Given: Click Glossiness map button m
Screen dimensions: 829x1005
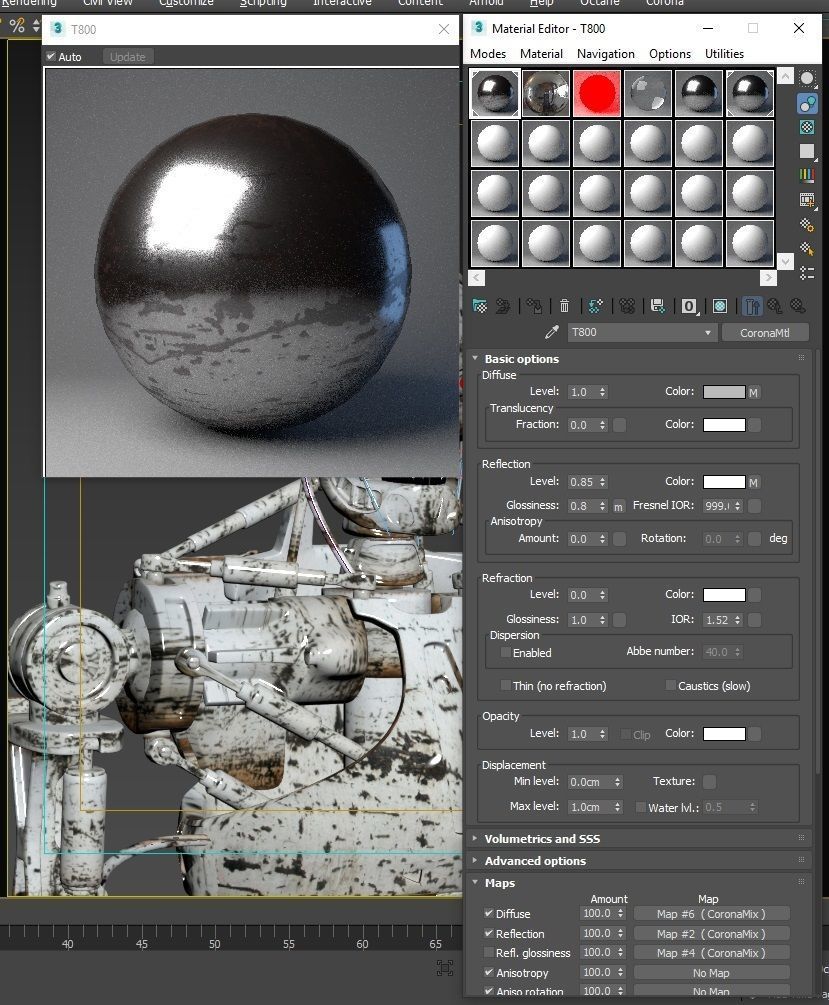Looking at the screenshot, I should tap(619, 506).
